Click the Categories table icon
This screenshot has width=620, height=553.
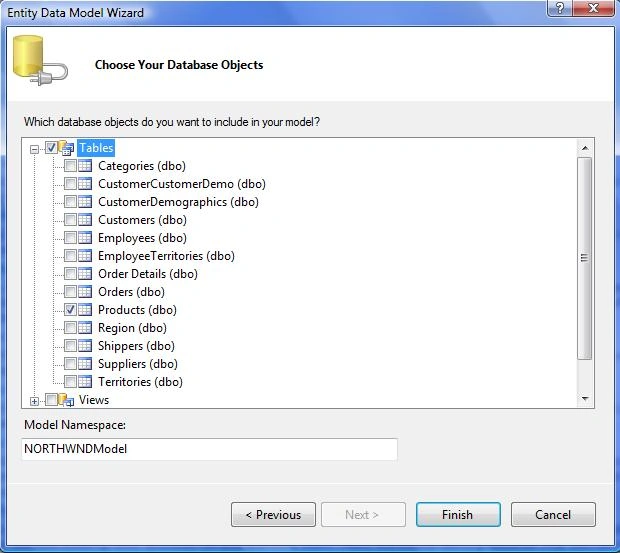click(x=85, y=166)
